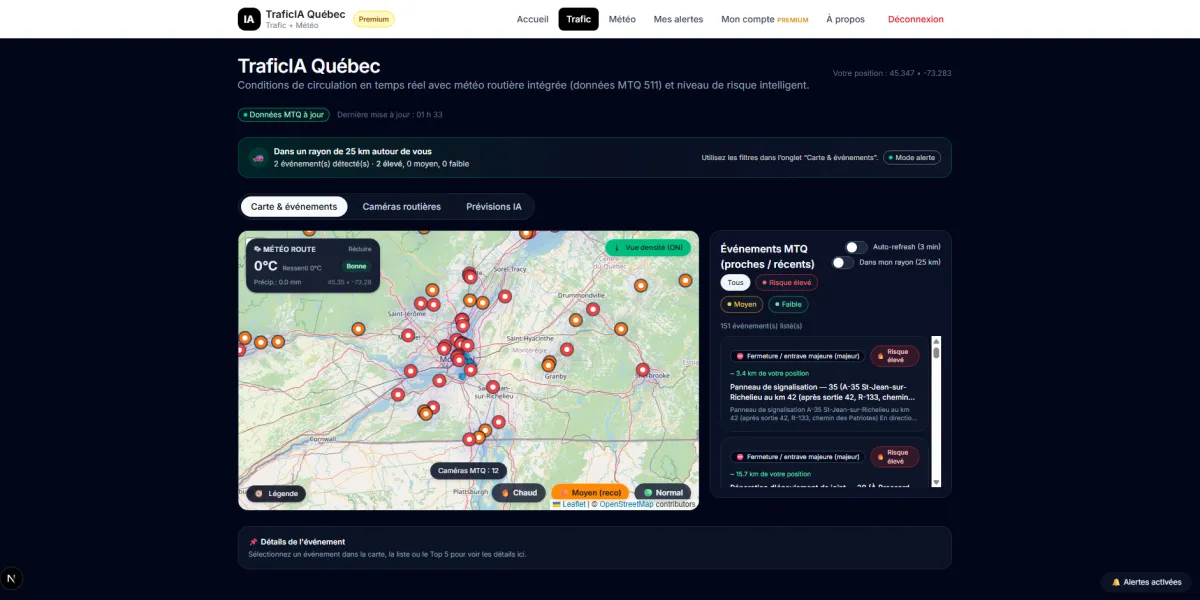Click red map marker near Sherbrooke

tap(643, 370)
